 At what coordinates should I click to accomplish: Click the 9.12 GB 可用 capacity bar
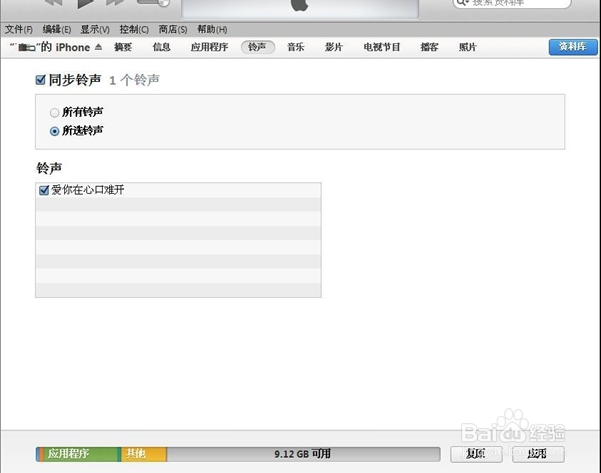click(303, 454)
